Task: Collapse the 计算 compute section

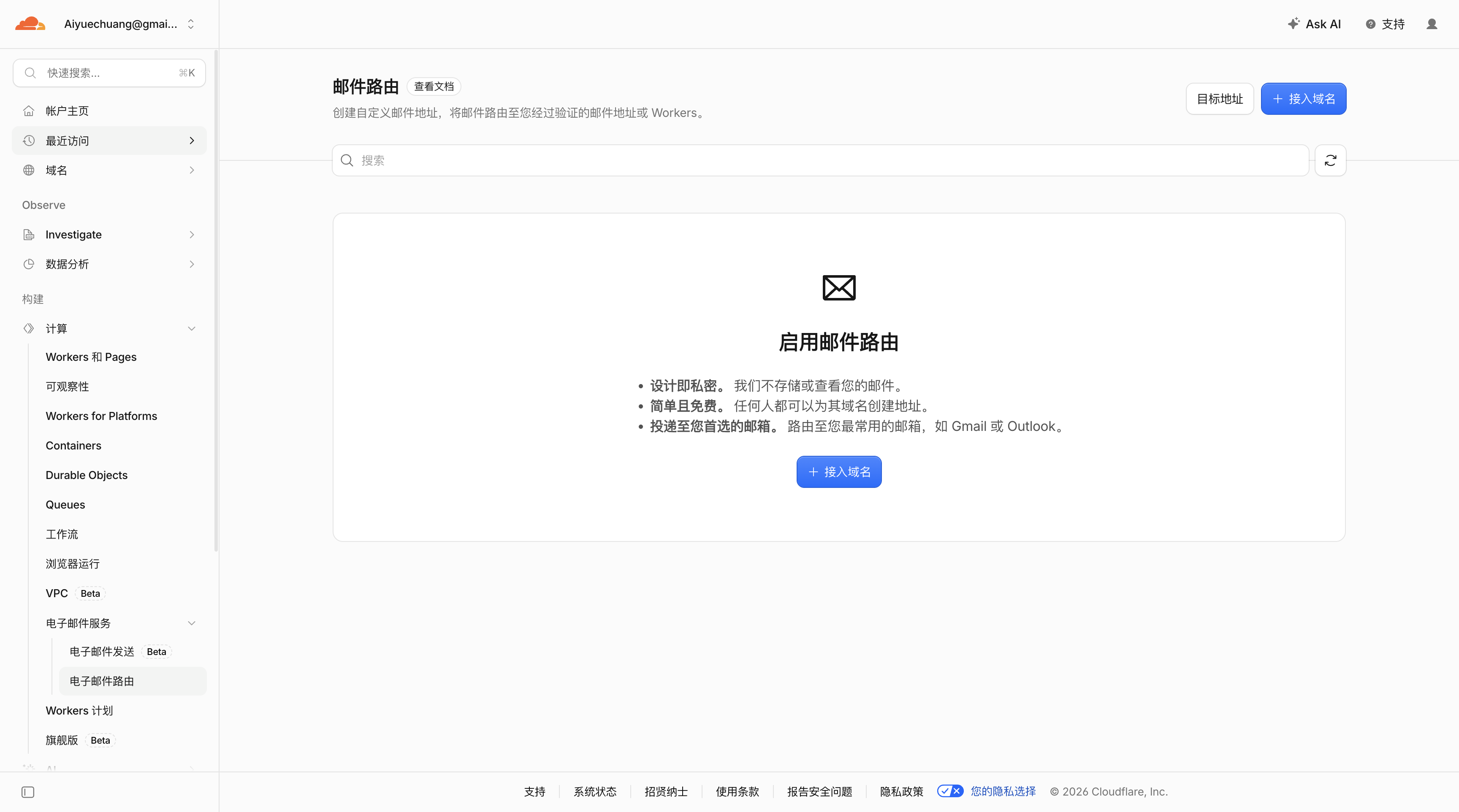Action: (x=192, y=328)
